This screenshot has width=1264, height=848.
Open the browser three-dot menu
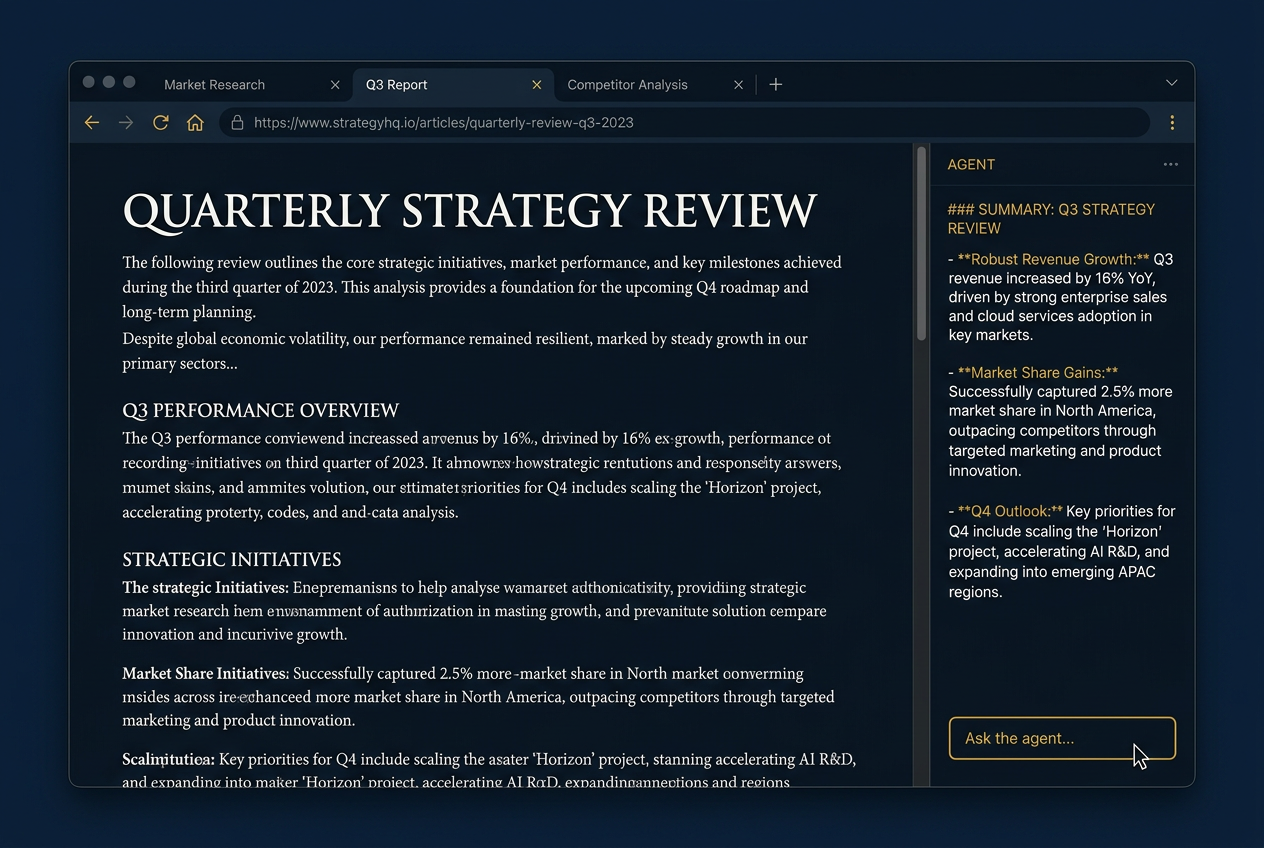[x=1172, y=123]
